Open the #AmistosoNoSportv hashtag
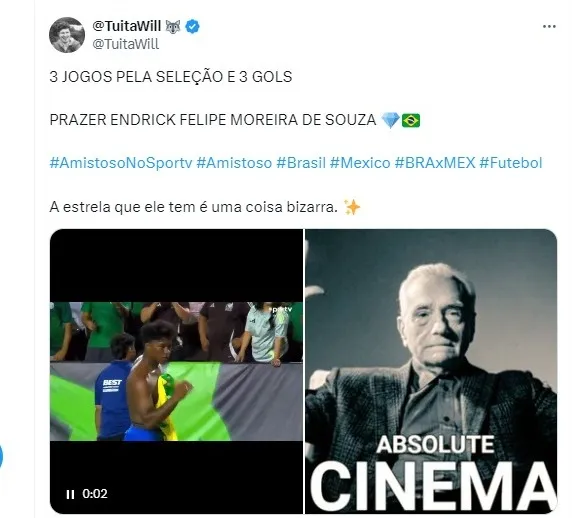Screen dimensions: 572x518 point(121,163)
